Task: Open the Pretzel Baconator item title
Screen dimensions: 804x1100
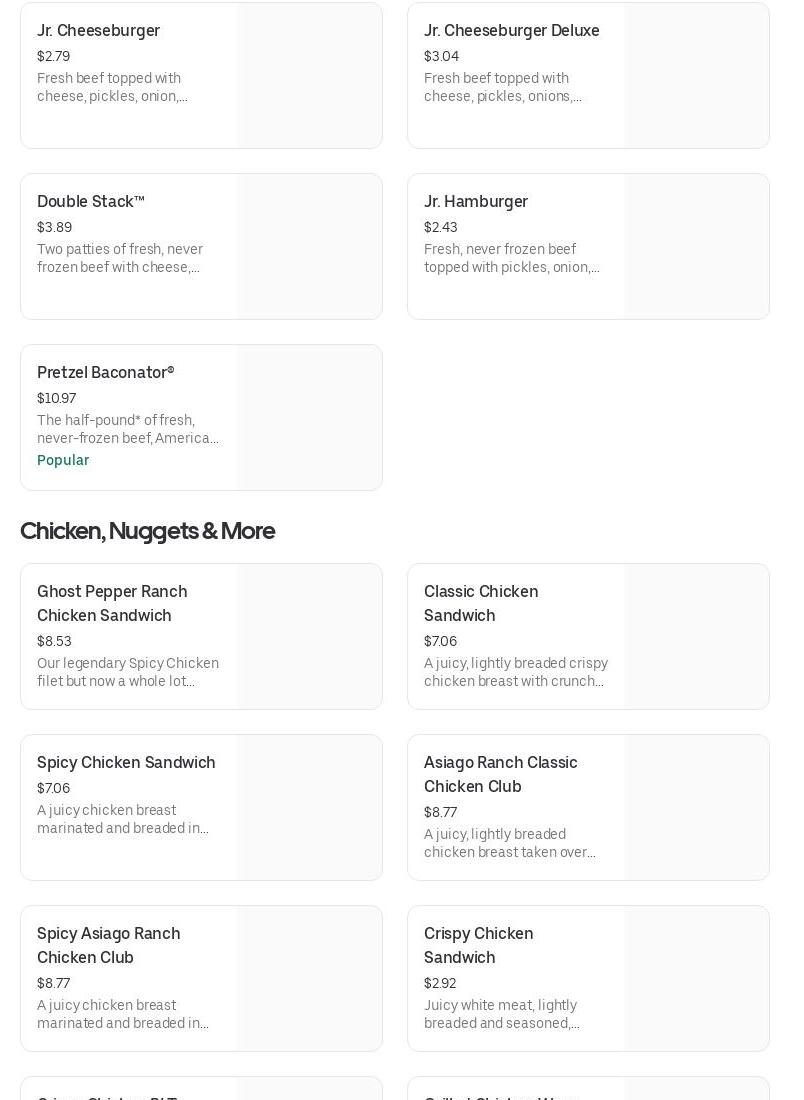Action: [x=105, y=373]
